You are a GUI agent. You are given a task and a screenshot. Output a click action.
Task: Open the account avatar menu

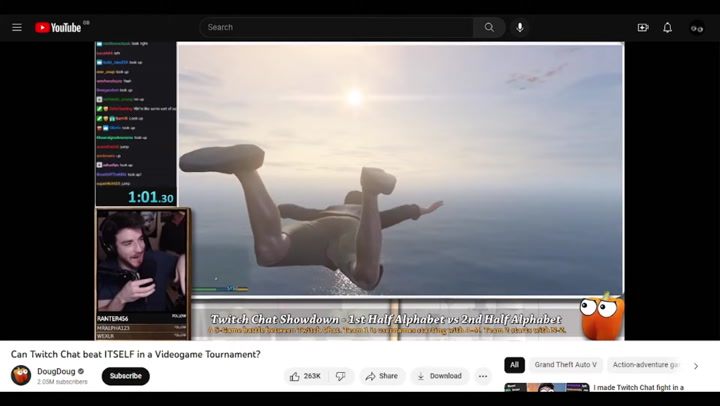pyautogui.click(x=697, y=28)
